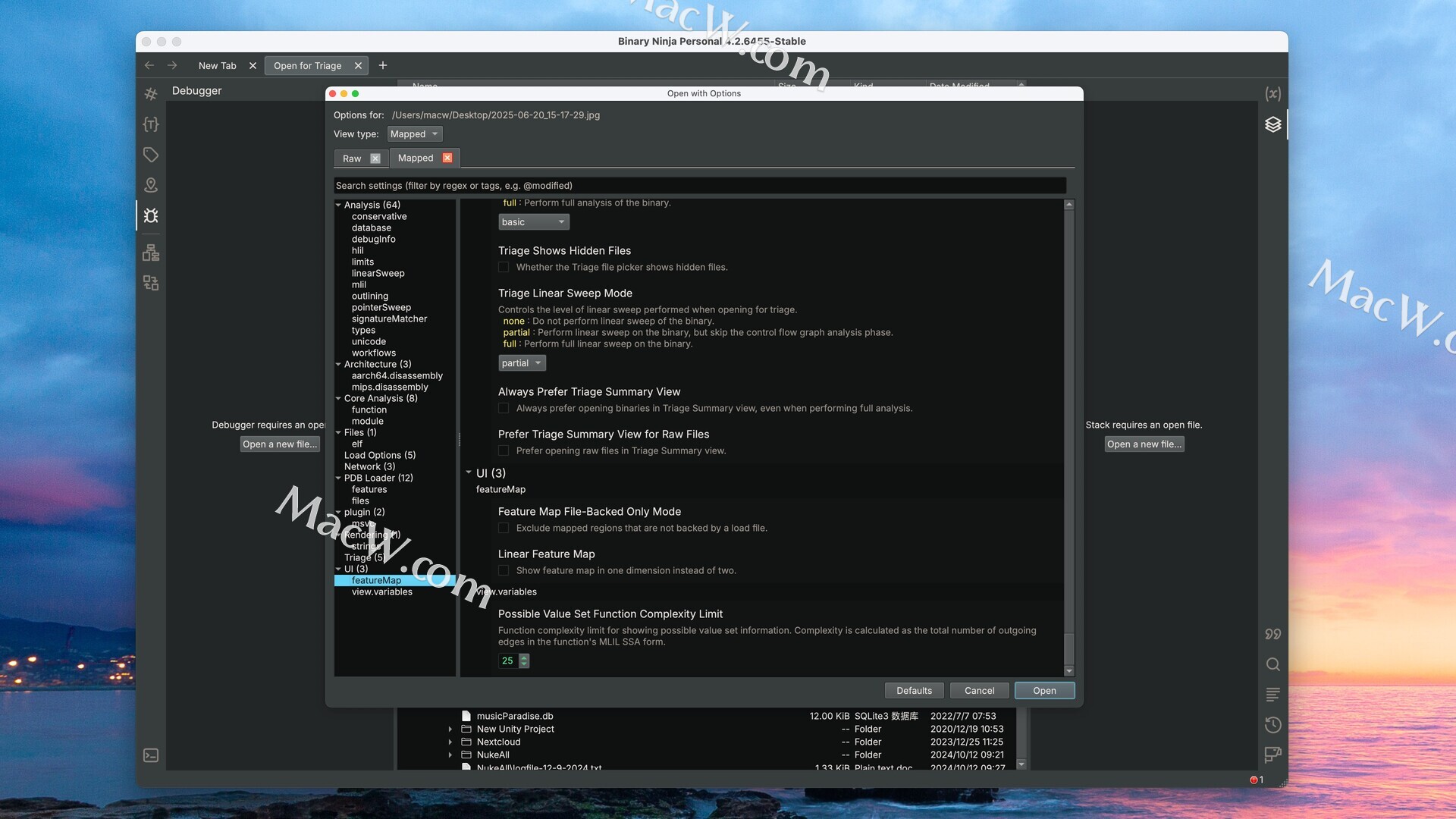
Task: Close the Mapped view tab
Action: [x=447, y=158]
